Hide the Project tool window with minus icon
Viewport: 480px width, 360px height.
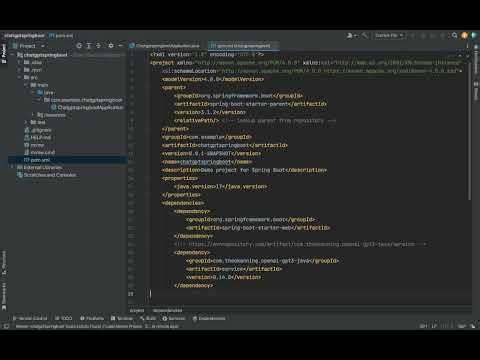point(120,46)
